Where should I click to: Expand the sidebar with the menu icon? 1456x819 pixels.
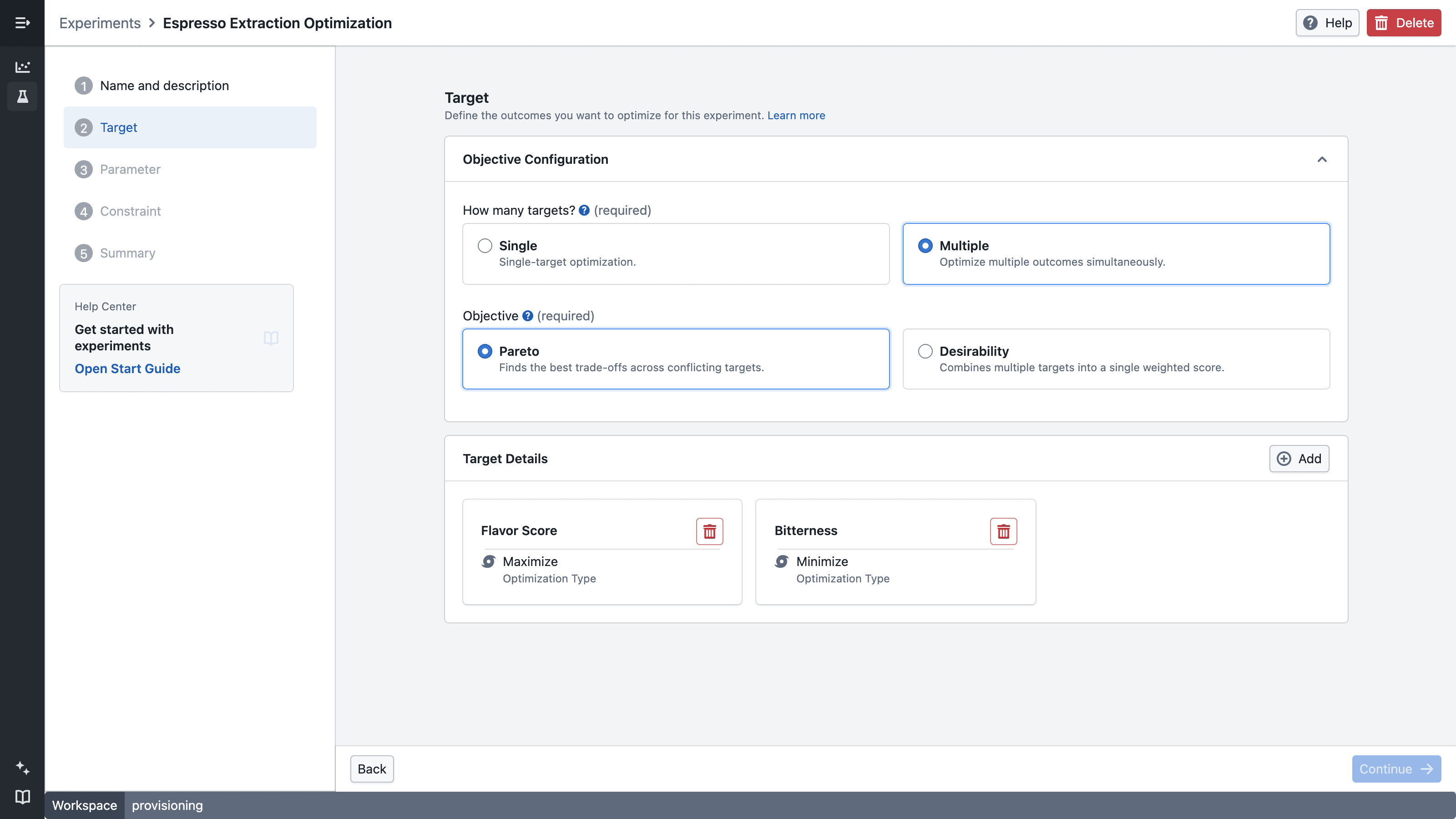(x=22, y=23)
